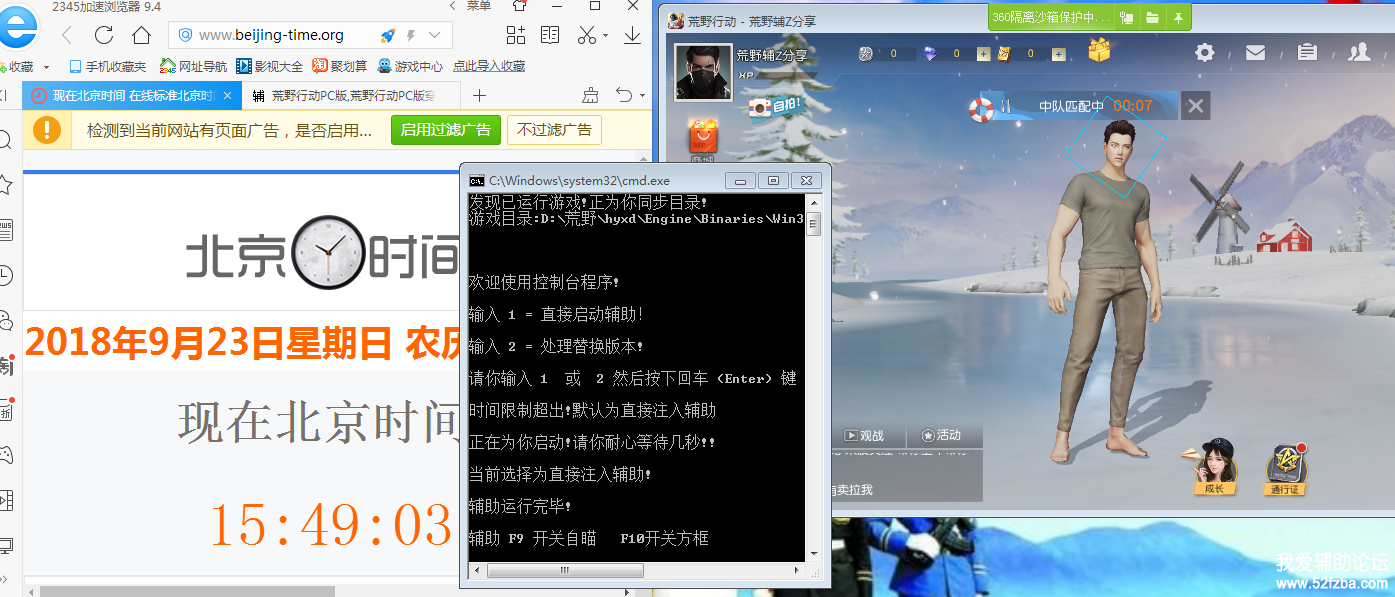Click 点此导入收藏 link
Image resolution: width=1395 pixels, height=597 pixels.
point(489,66)
